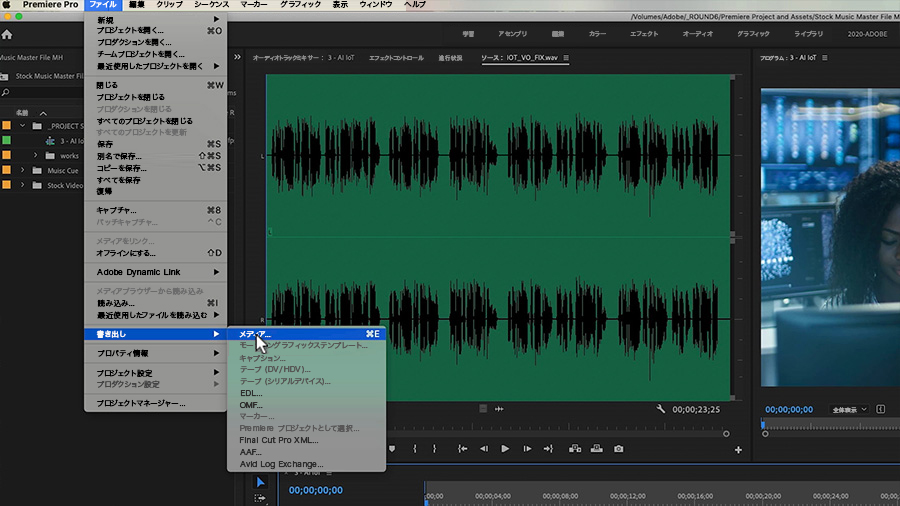Open the エフェクトコントロール panel tab

click(x=396, y=58)
